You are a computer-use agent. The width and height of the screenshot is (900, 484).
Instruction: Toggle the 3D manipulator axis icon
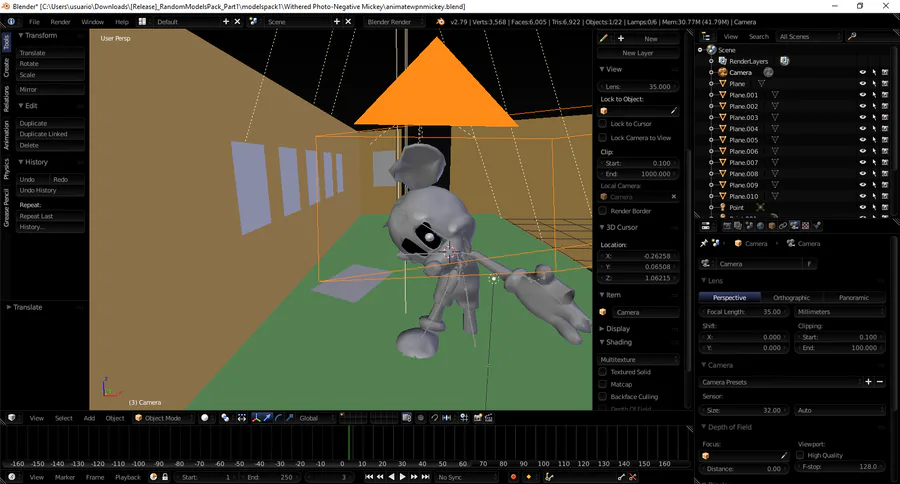click(x=257, y=418)
